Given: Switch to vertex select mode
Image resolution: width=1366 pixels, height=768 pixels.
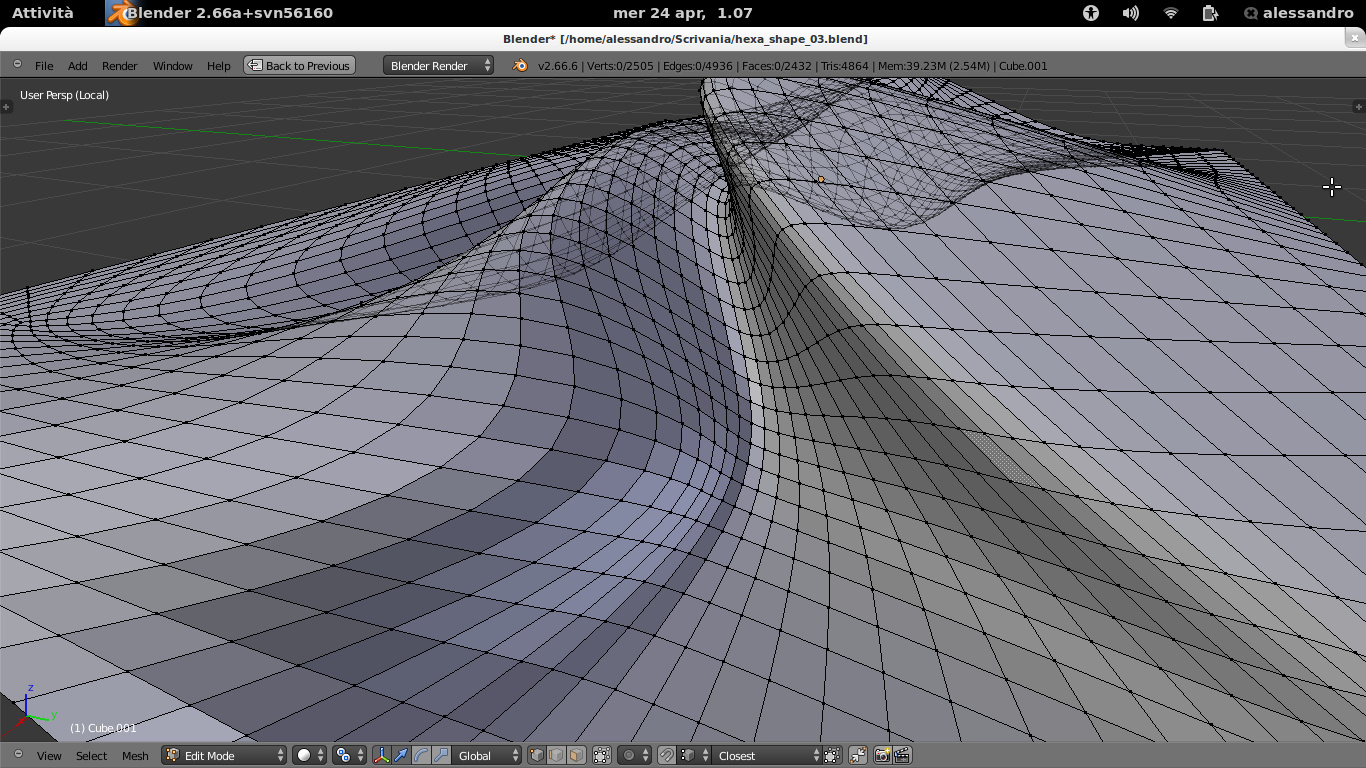Looking at the screenshot, I should point(537,756).
